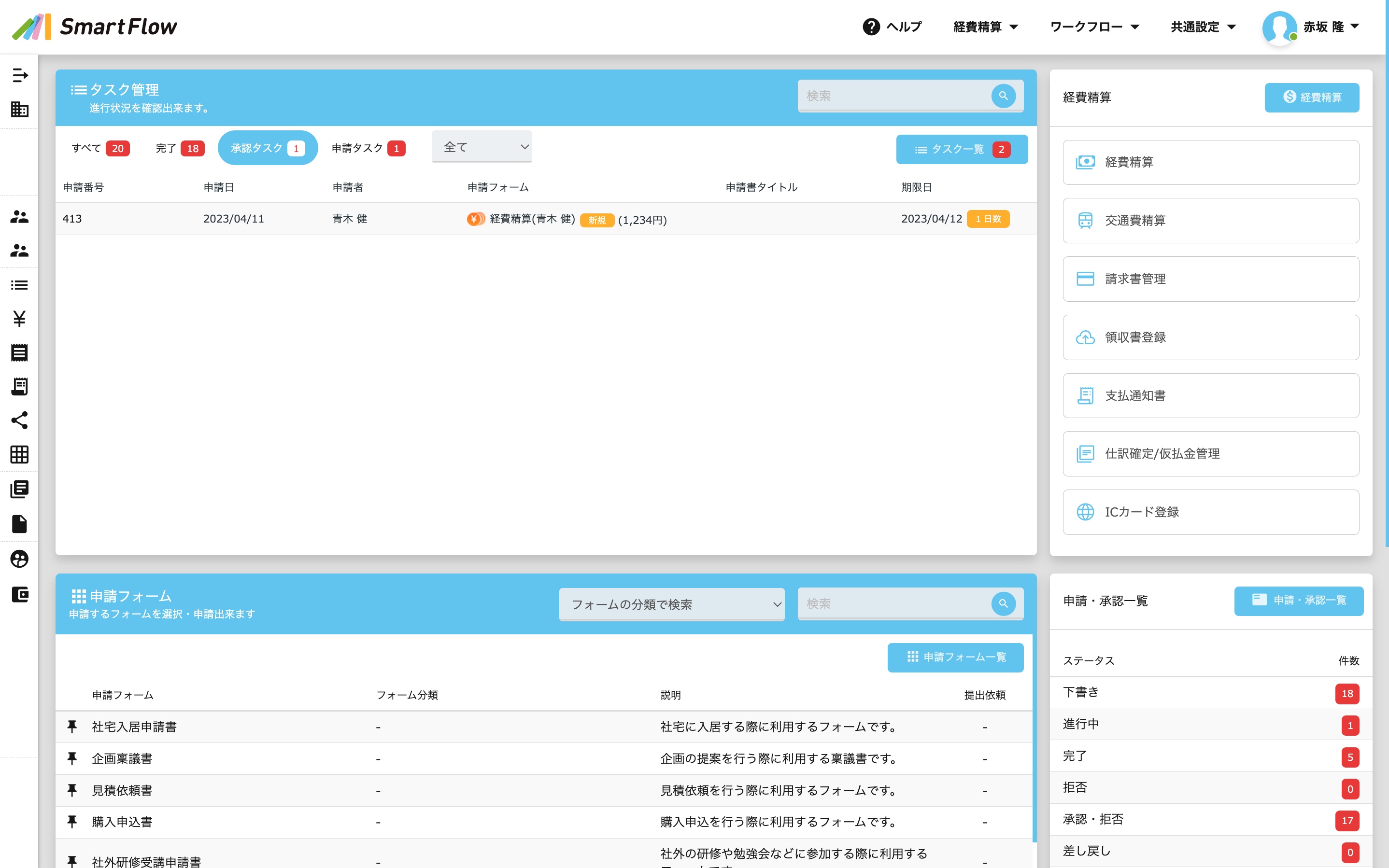Screen dimensions: 1389x868
Task: Expand the sidebar menu arrow icon
Action: [19, 75]
